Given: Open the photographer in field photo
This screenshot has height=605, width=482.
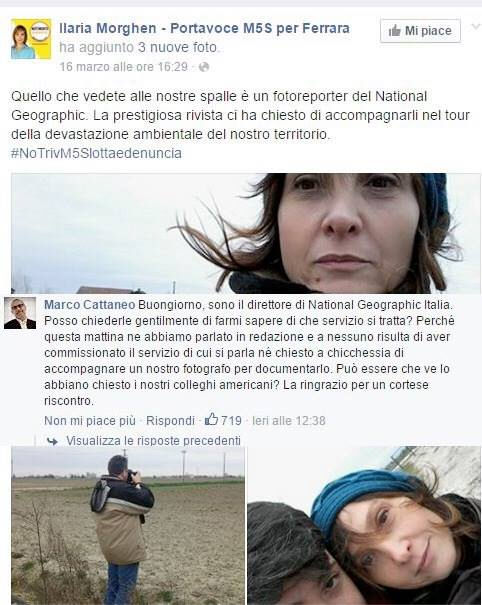Looking at the screenshot, I should (x=128, y=526).
